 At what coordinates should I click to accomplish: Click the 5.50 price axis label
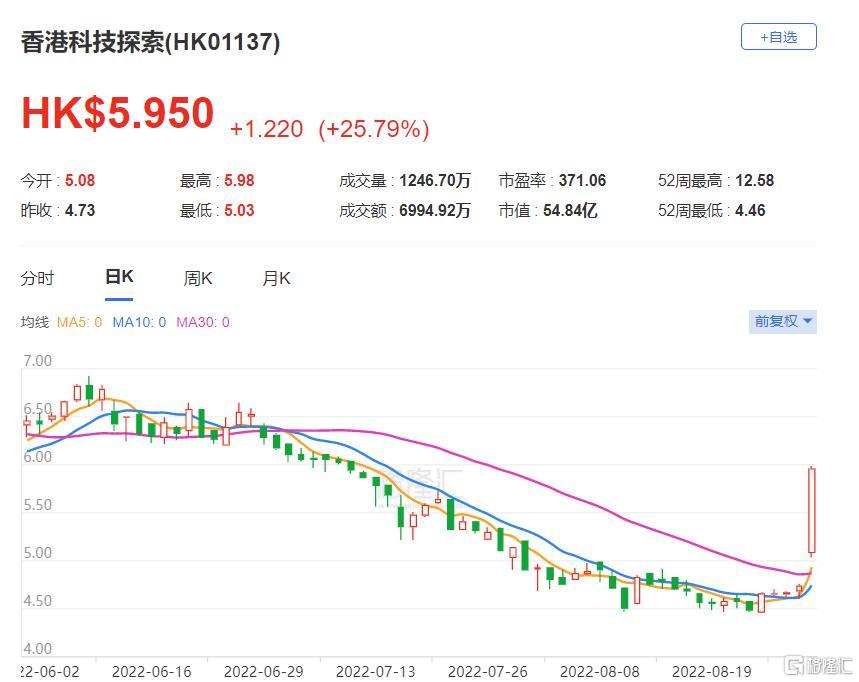(38, 505)
